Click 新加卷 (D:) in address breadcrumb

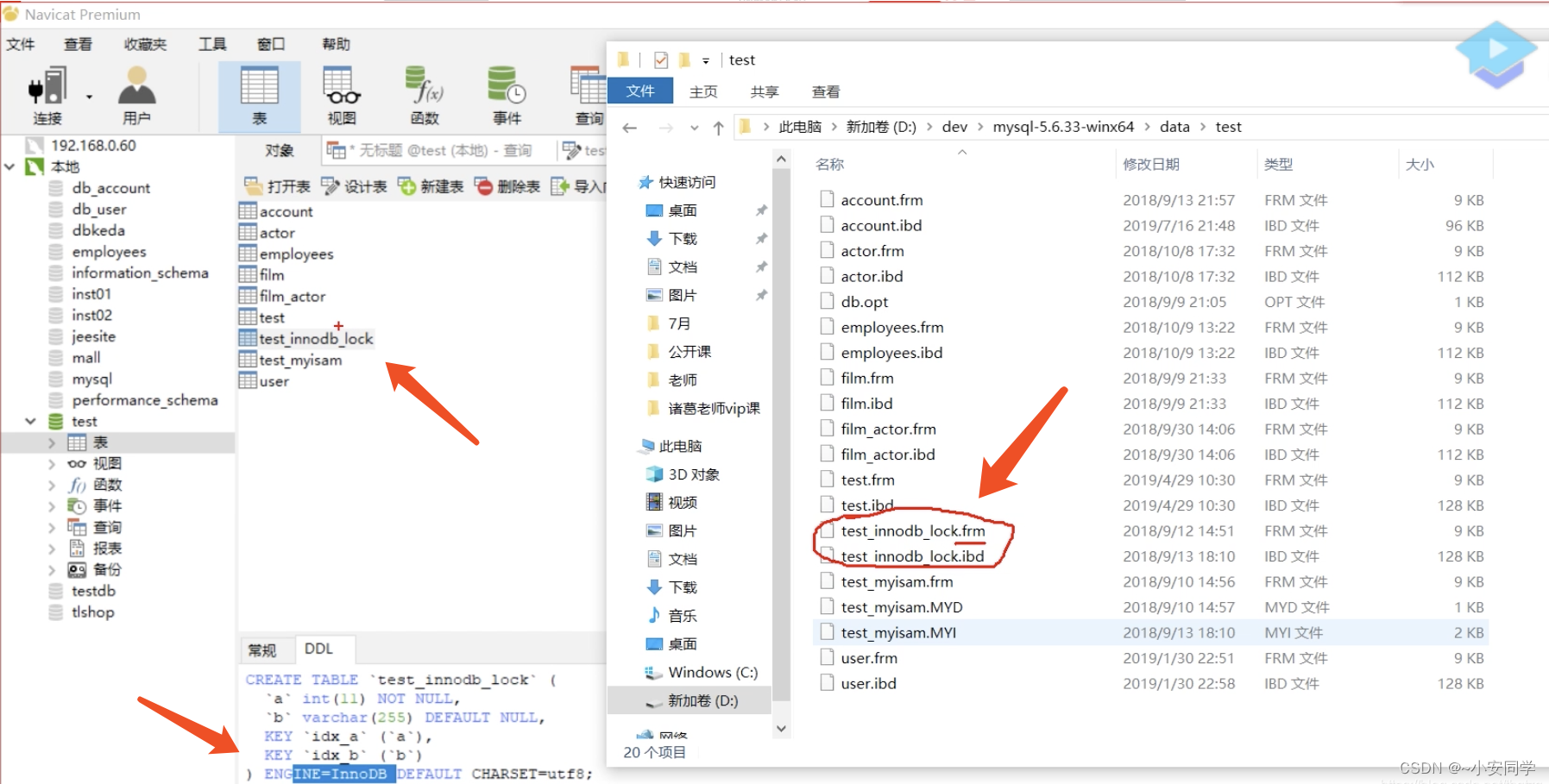coord(881,127)
